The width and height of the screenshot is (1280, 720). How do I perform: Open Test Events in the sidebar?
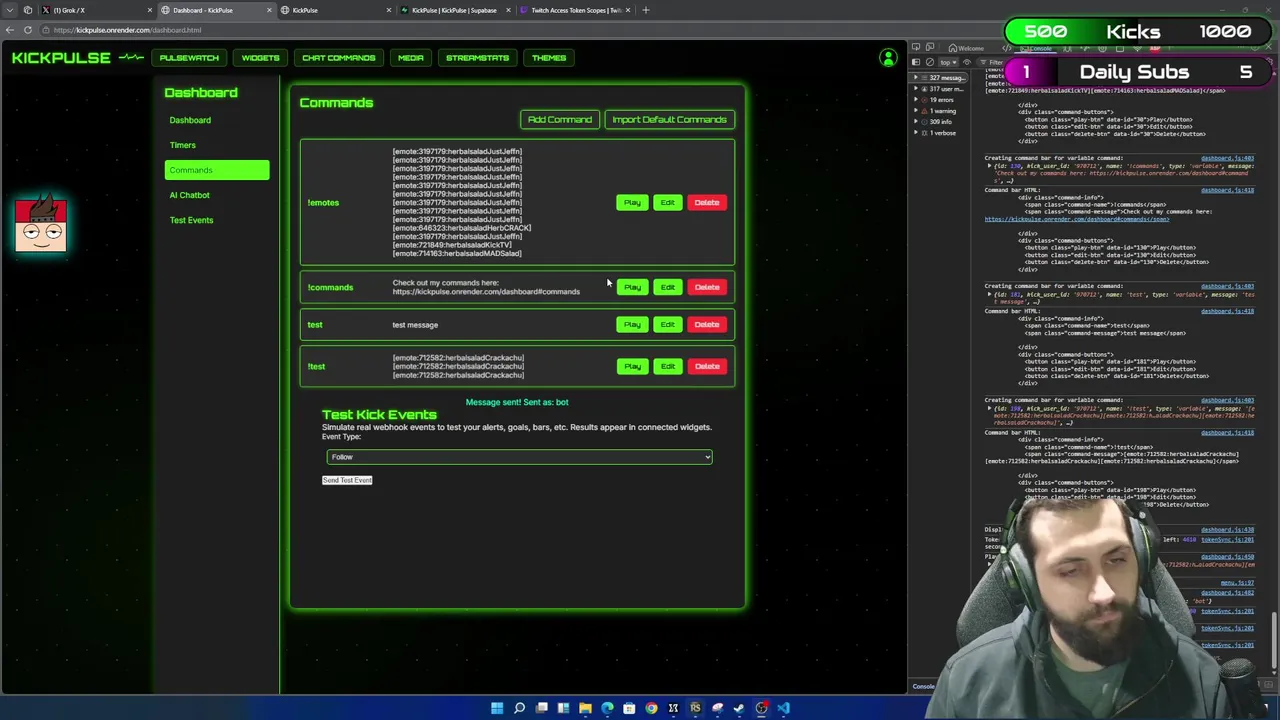click(192, 220)
